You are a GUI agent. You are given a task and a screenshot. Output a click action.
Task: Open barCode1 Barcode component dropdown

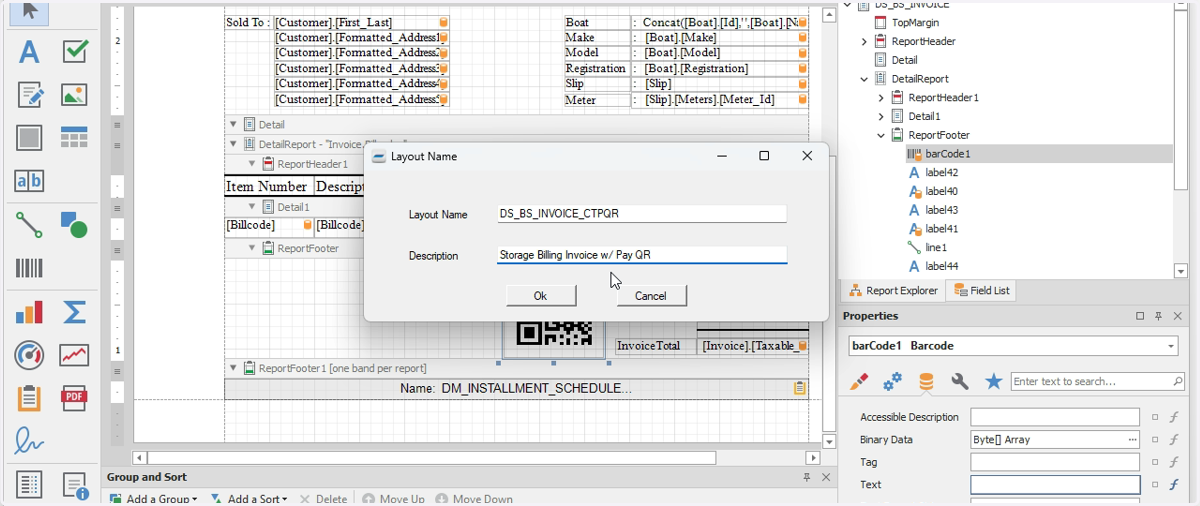pos(1171,346)
